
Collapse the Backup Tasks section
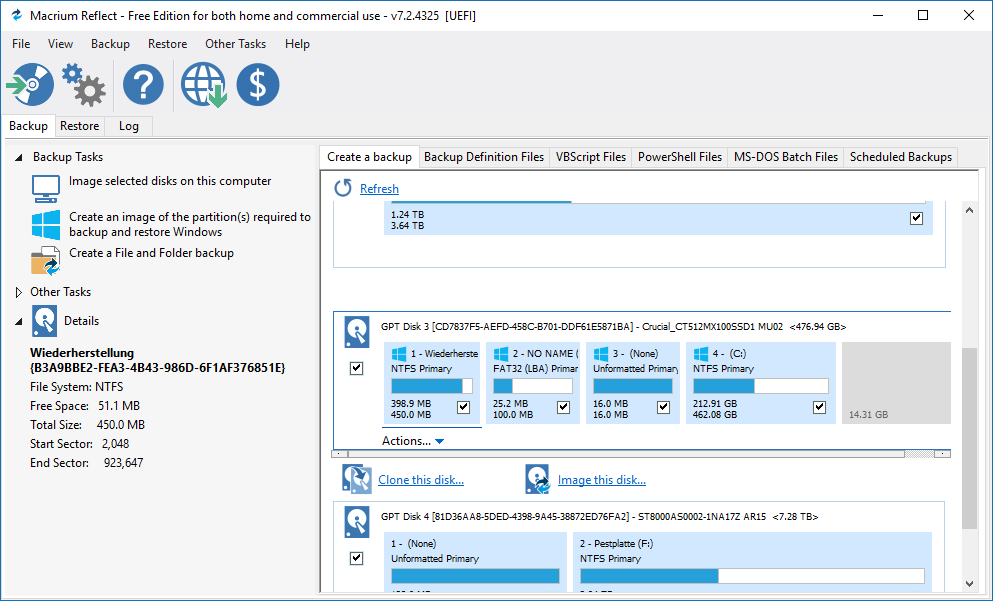pyautogui.click(x=18, y=157)
